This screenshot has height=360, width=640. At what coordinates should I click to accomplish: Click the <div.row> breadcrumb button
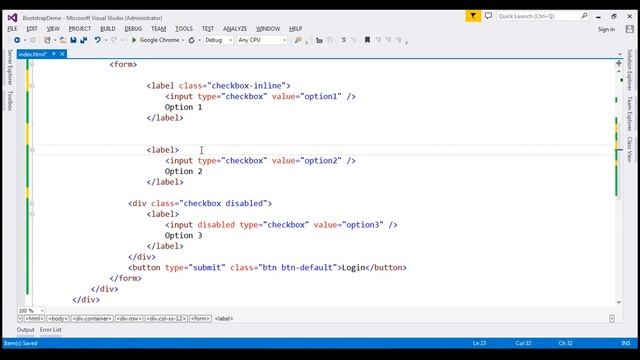(129, 318)
